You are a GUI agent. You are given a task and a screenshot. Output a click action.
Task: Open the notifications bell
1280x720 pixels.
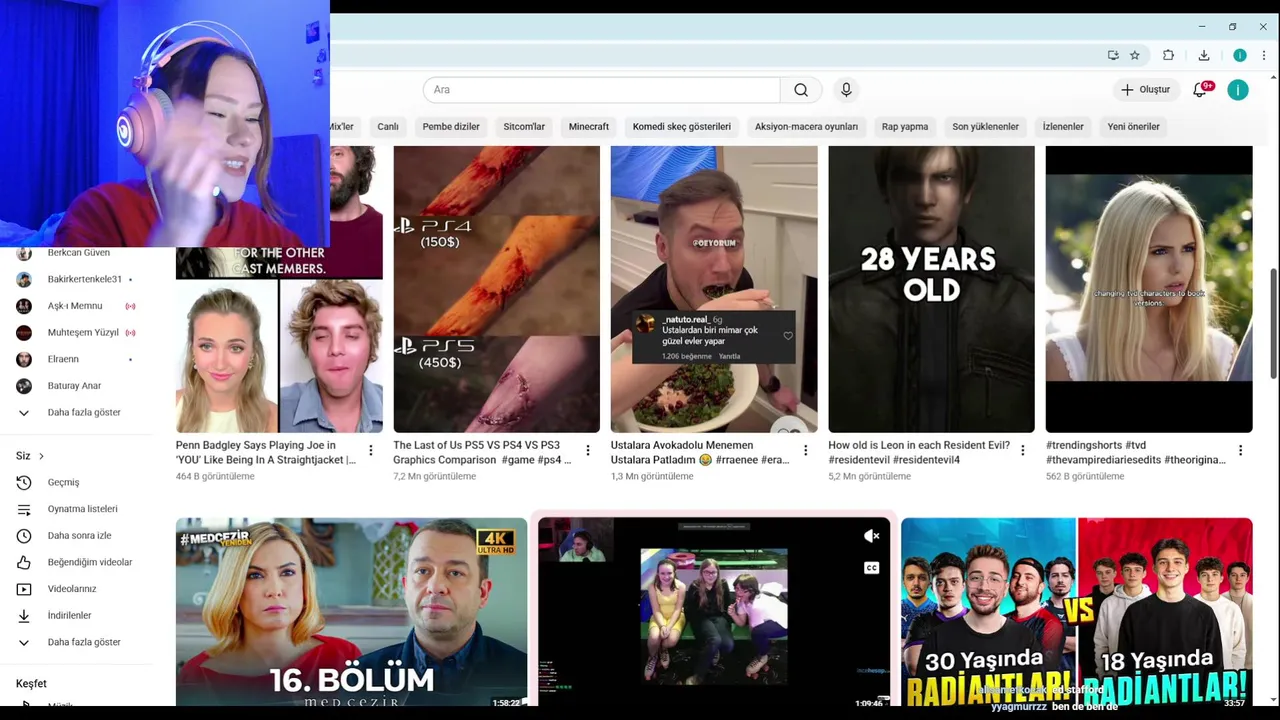click(x=1200, y=90)
